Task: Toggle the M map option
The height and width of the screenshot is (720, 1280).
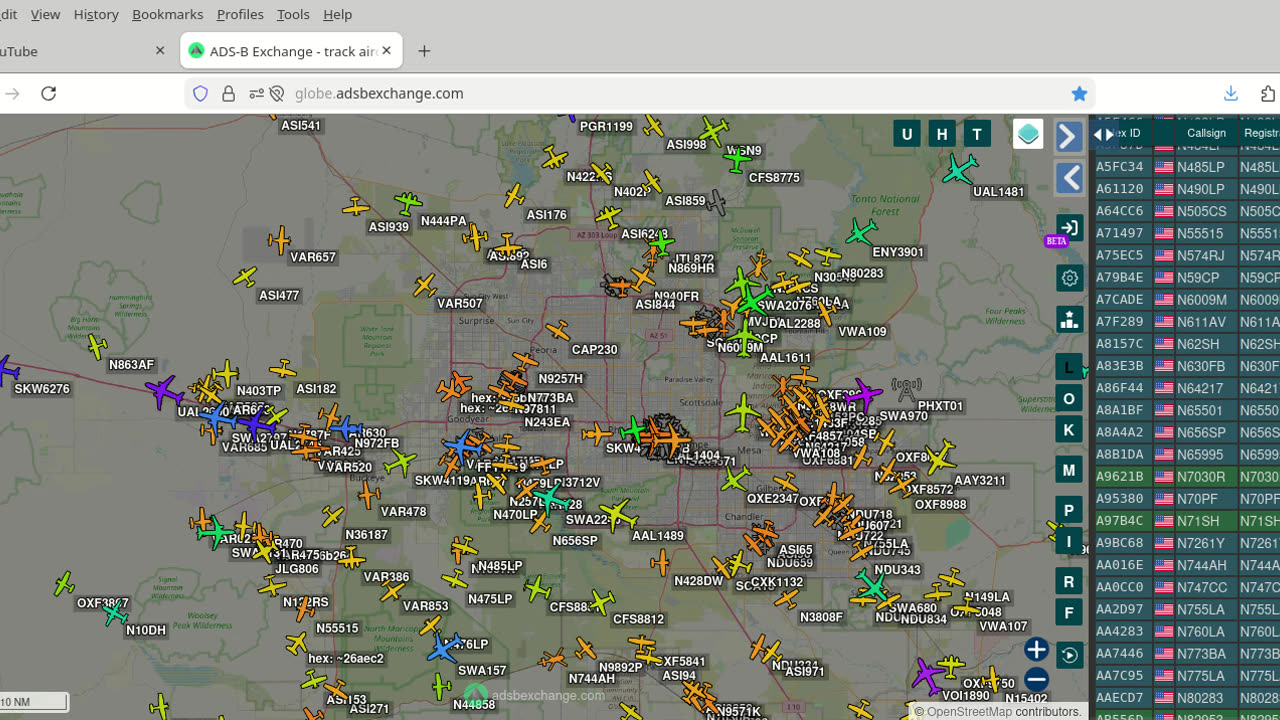Action: (x=1068, y=469)
